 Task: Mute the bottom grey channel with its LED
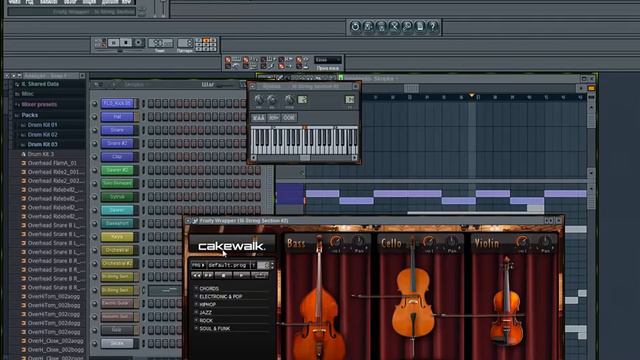95,343
